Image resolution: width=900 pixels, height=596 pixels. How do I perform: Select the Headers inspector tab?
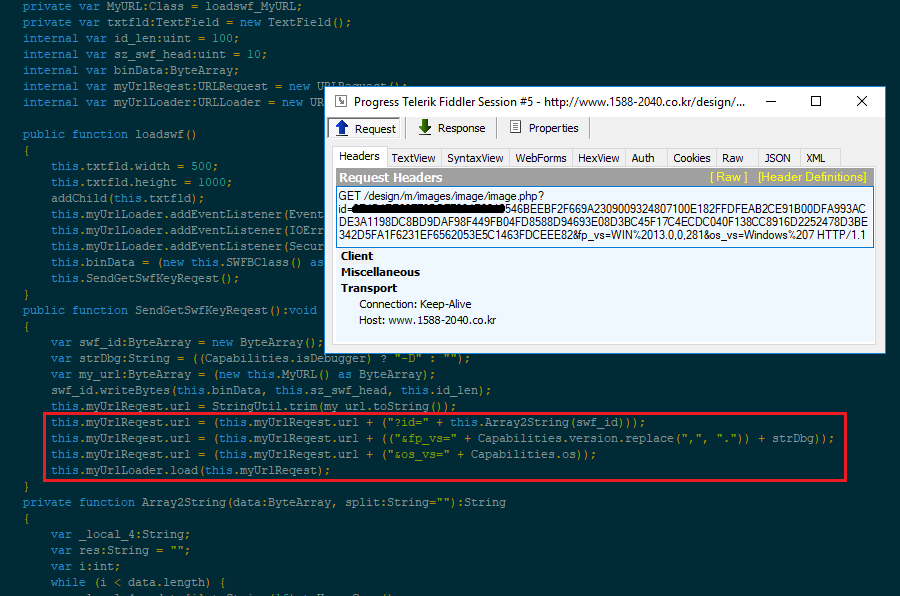[359, 156]
